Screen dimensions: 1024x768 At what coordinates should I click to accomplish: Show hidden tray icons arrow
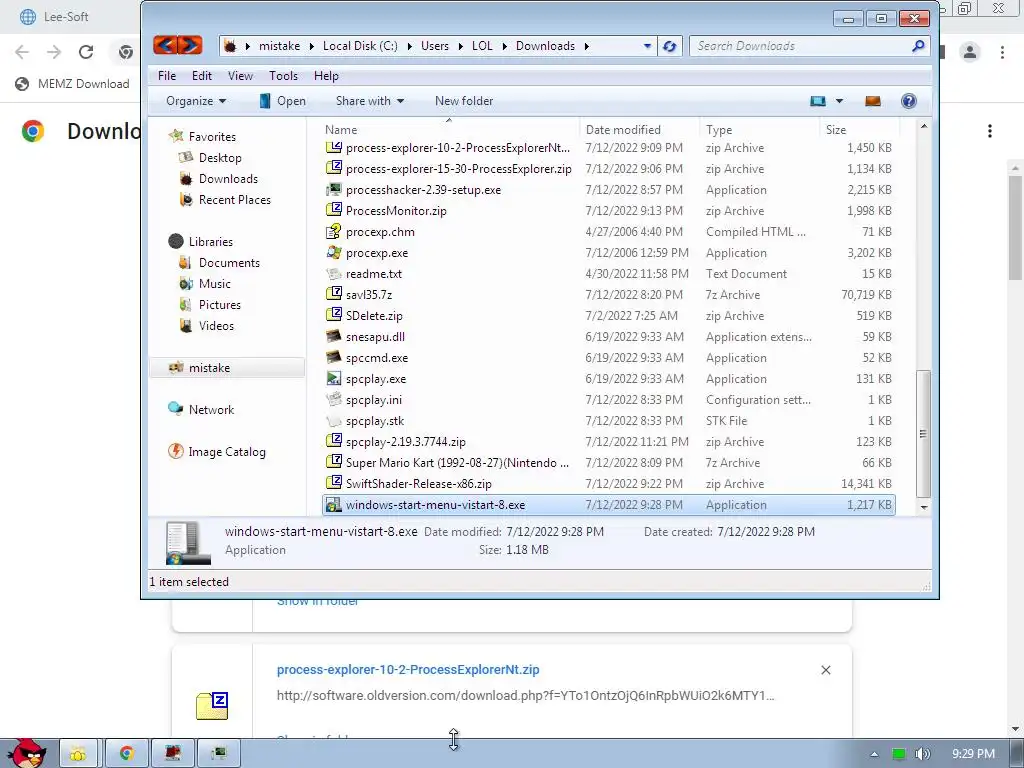point(874,754)
